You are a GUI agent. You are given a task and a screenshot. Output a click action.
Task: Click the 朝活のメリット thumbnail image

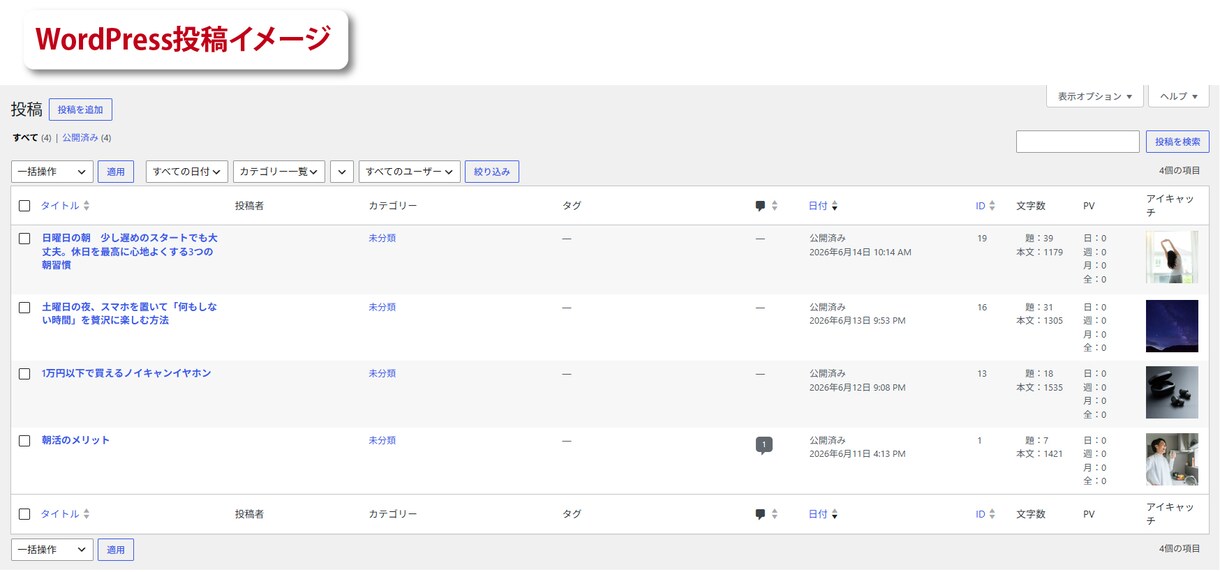[1172, 459]
